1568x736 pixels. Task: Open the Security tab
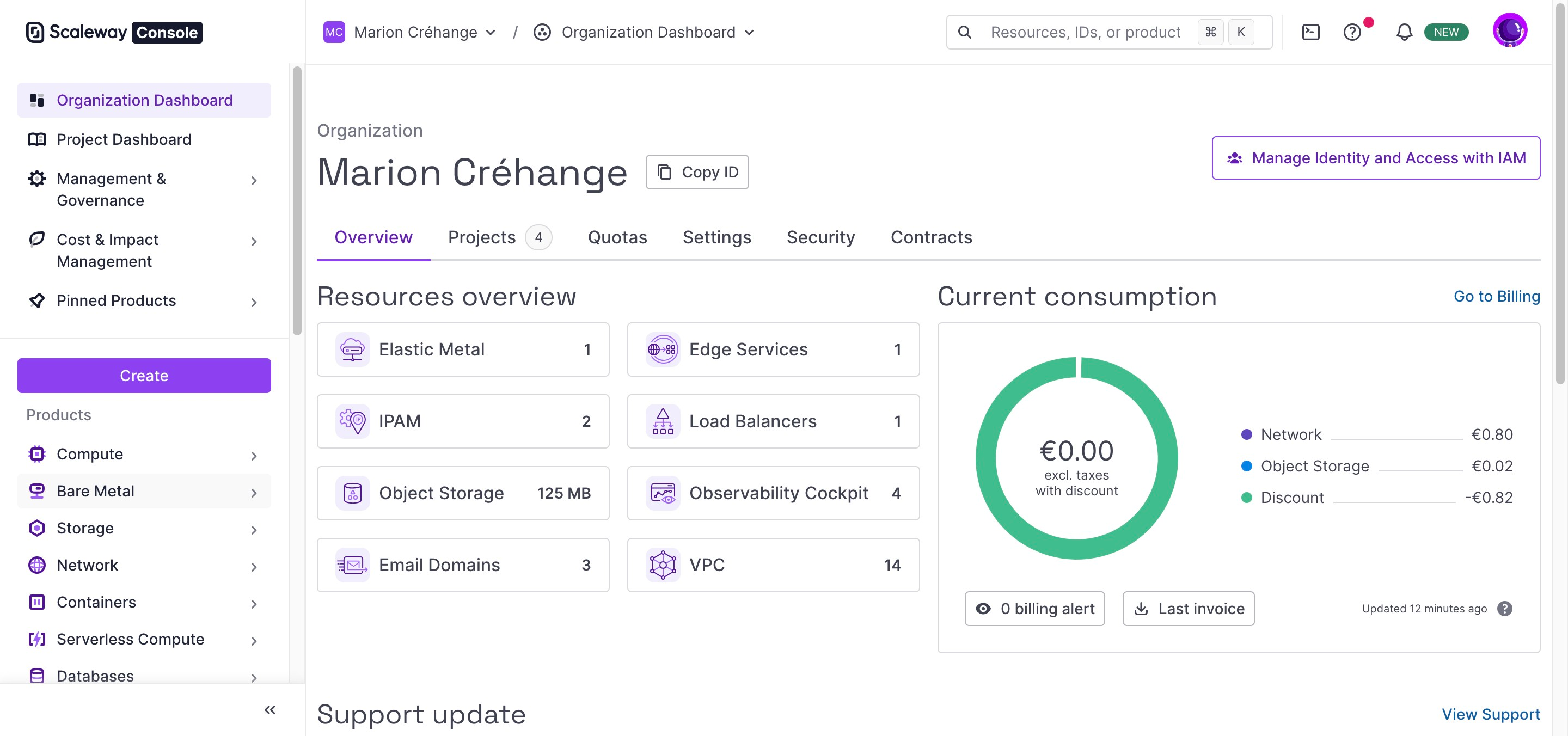[x=820, y=237]
